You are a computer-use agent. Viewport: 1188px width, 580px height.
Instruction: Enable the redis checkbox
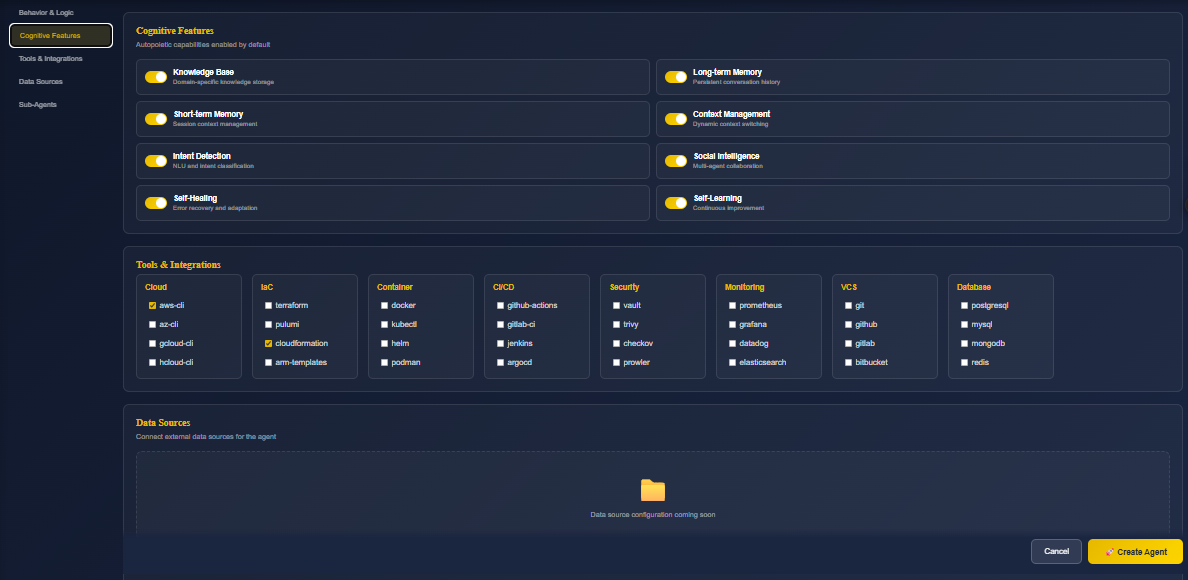pyautogui.click(x=964, y=363)
